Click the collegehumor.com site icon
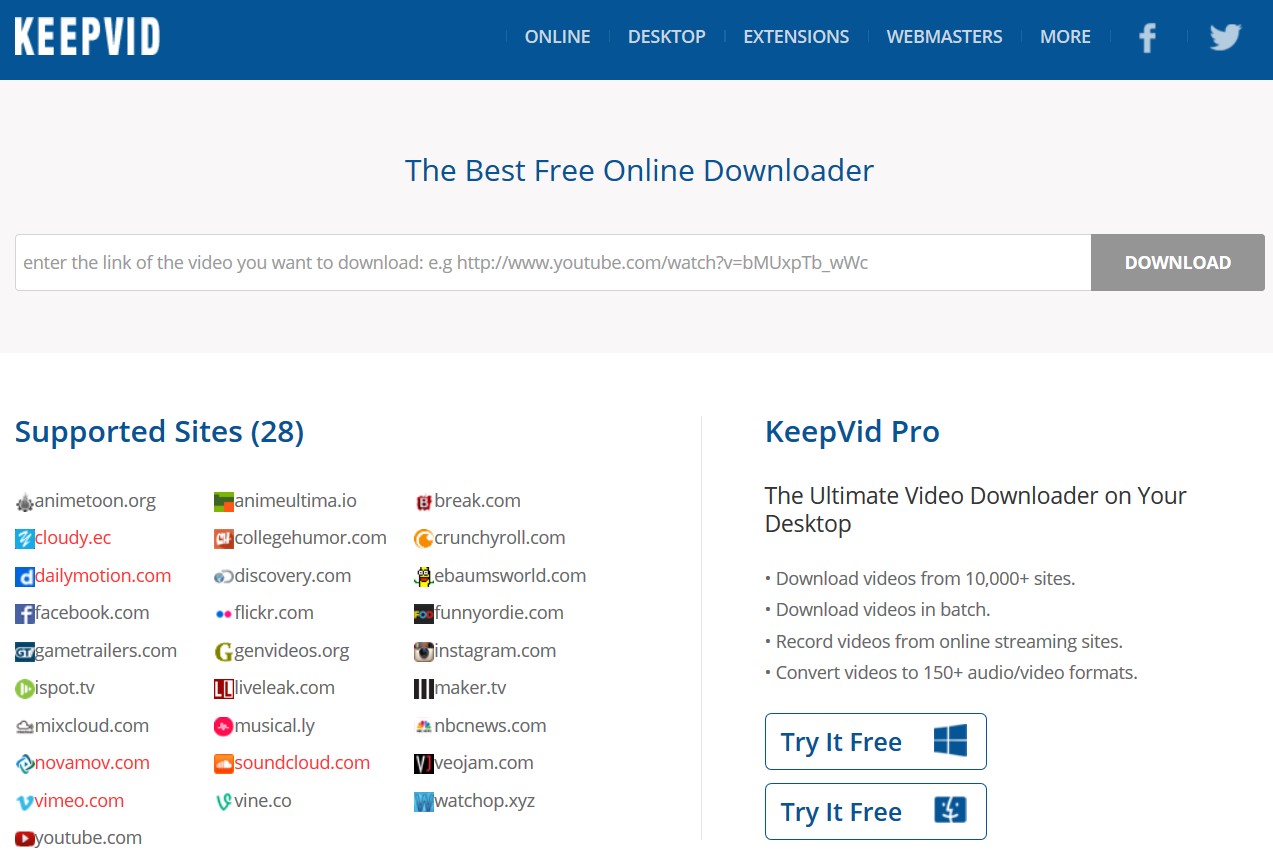 point(224,539)
